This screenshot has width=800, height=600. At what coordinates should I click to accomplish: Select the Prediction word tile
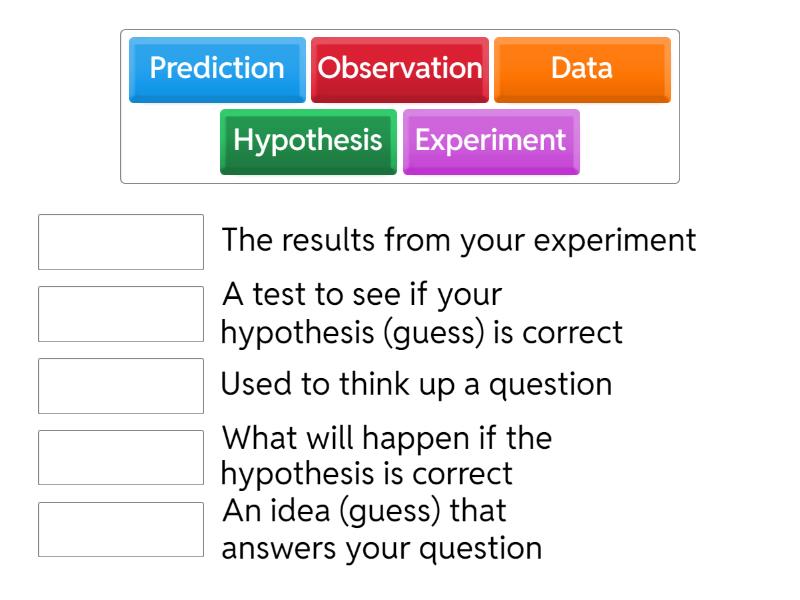pyautogui.click(x=217, y=69)
